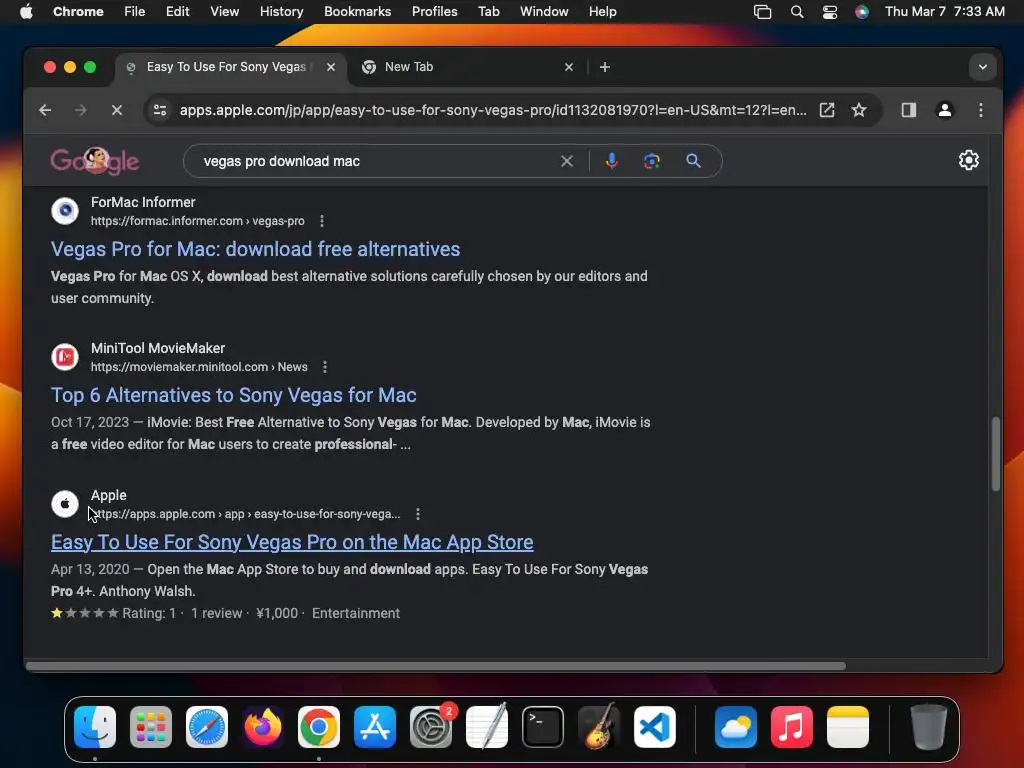
Task: Open the Bookmarks menu
Action: pos(357,11)
